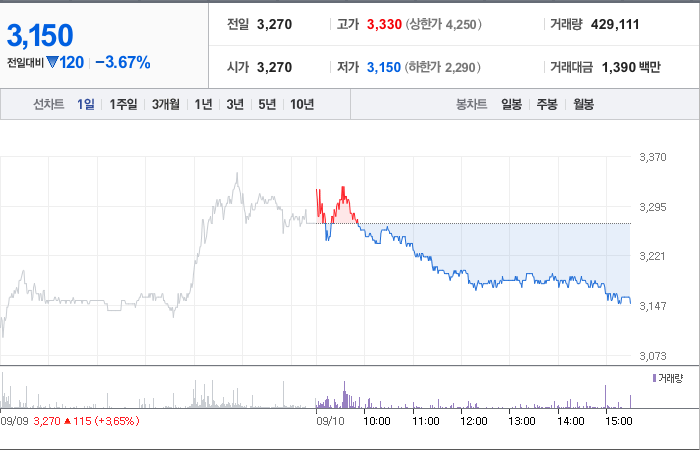Click the red peak on the price line

click(x=343, y=188)
